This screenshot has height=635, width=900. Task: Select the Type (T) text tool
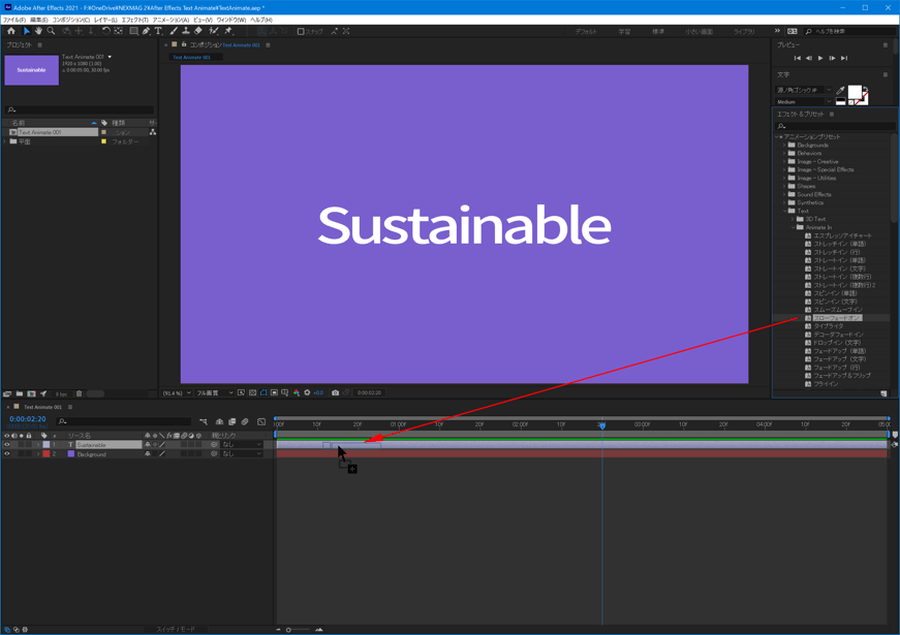[x=158, y=31]
